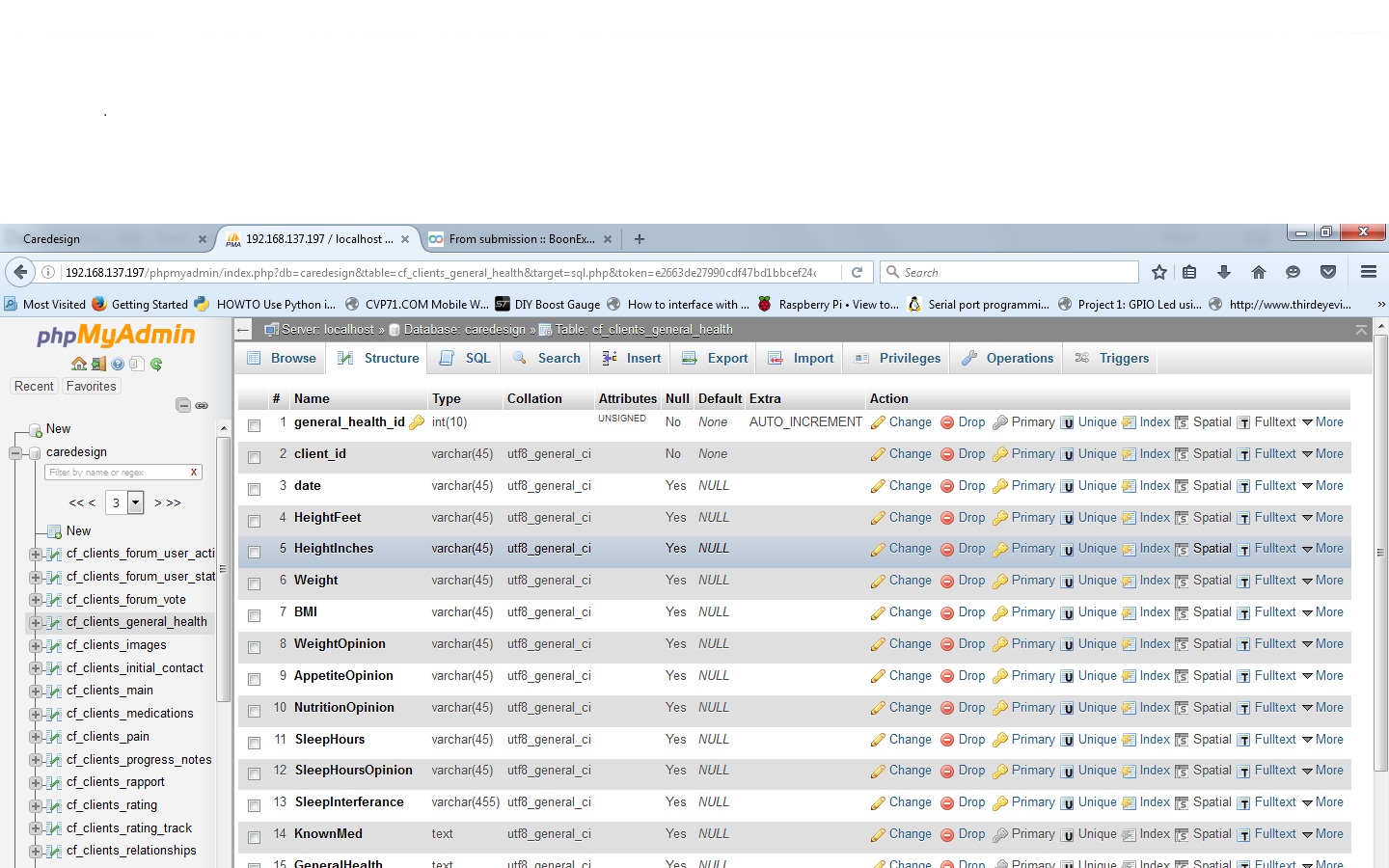This screenshot has height=868, width=1389.
Task: Select the SleepHours row checkbox
Action: (255, 743)
